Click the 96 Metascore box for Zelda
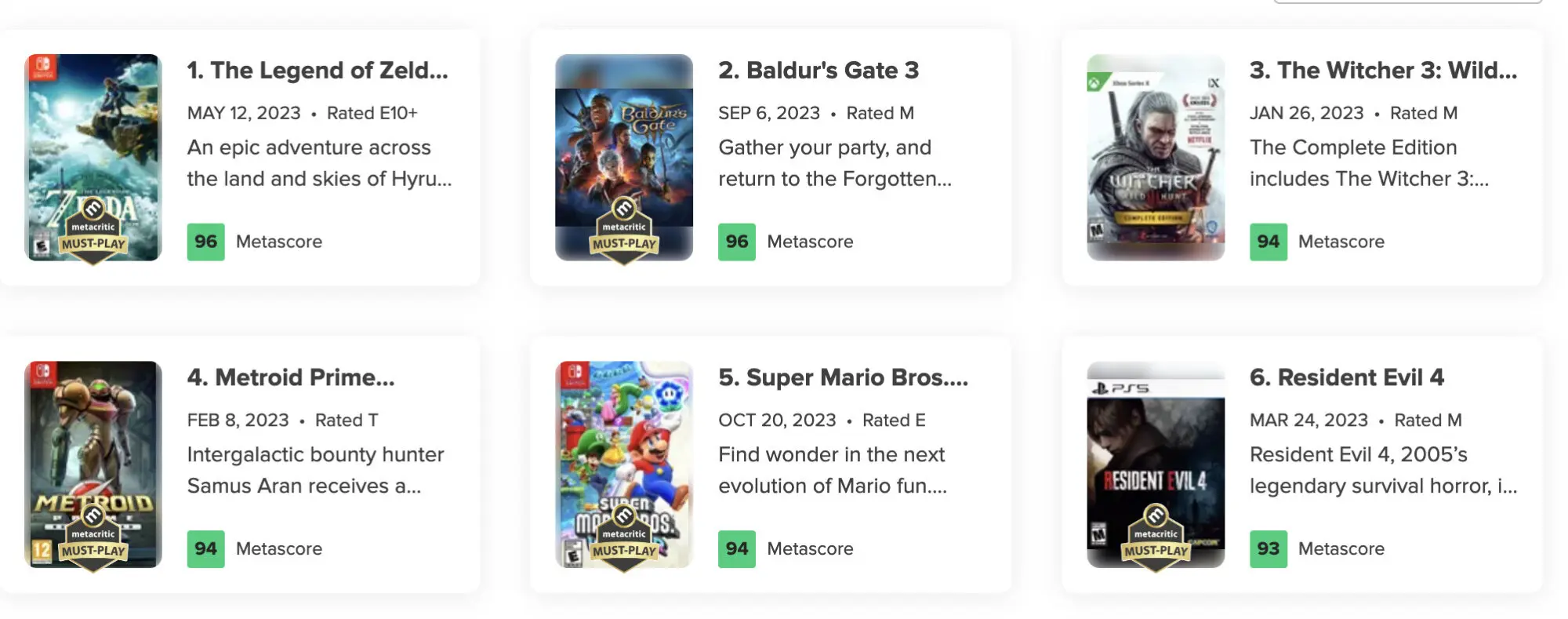This screenshot has width=1568, height=619. [205, 242]
